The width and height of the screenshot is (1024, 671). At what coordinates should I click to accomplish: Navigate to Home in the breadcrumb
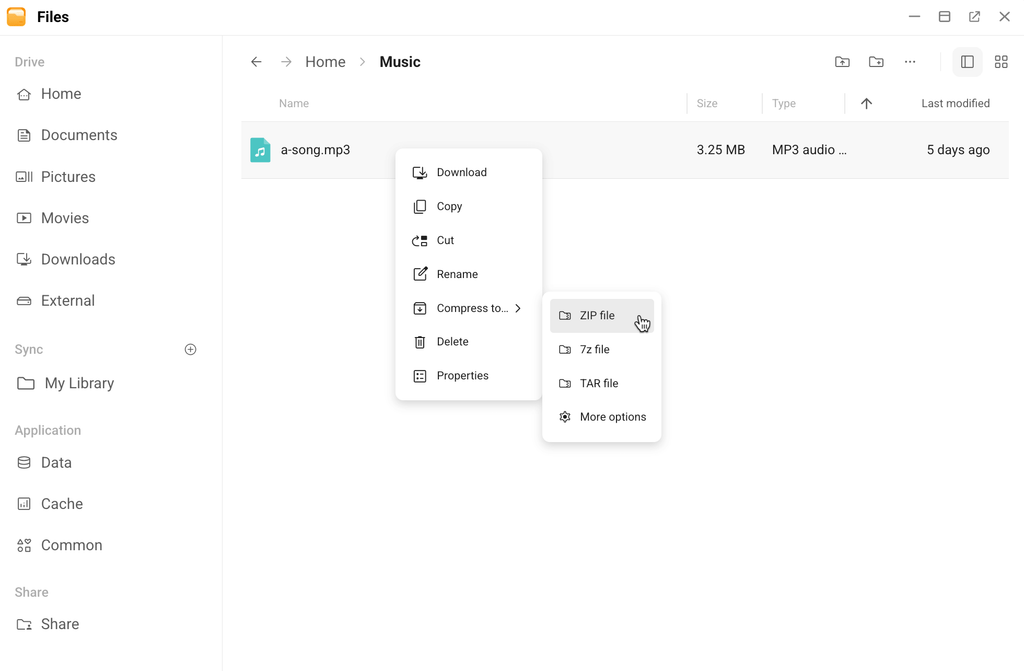click(x=325, y=62)
